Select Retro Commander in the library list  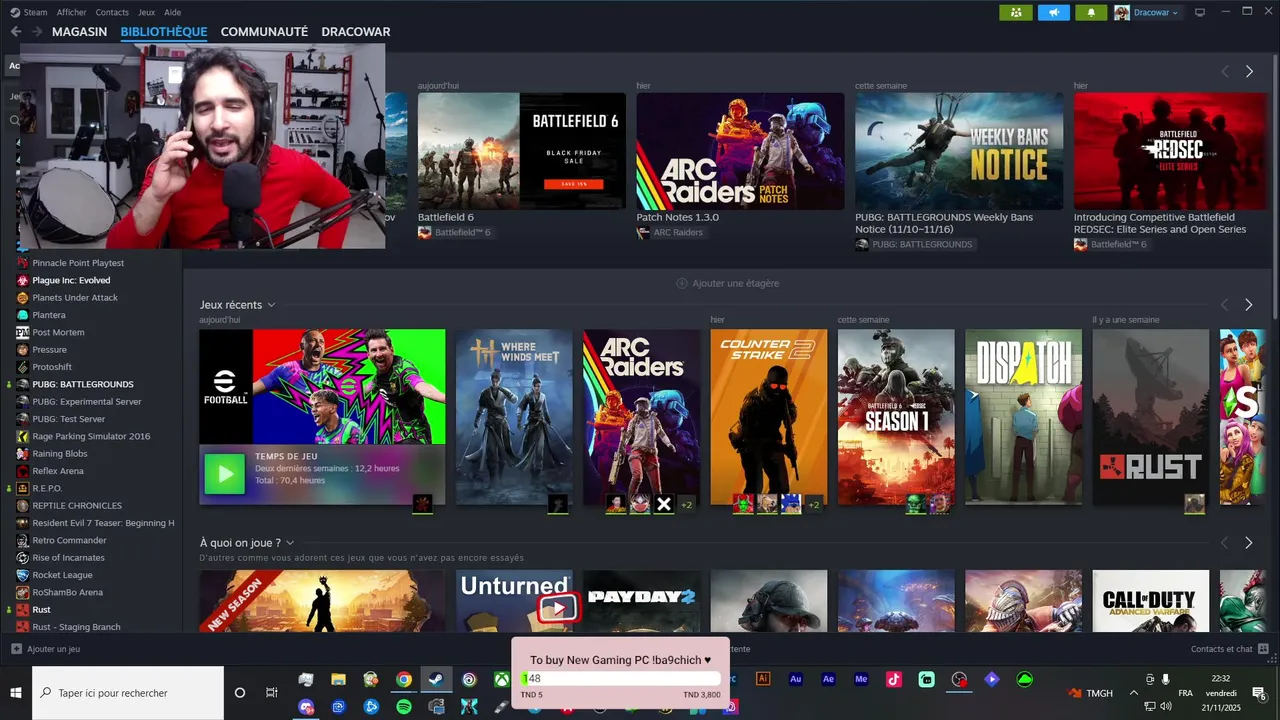coord(69,540)
